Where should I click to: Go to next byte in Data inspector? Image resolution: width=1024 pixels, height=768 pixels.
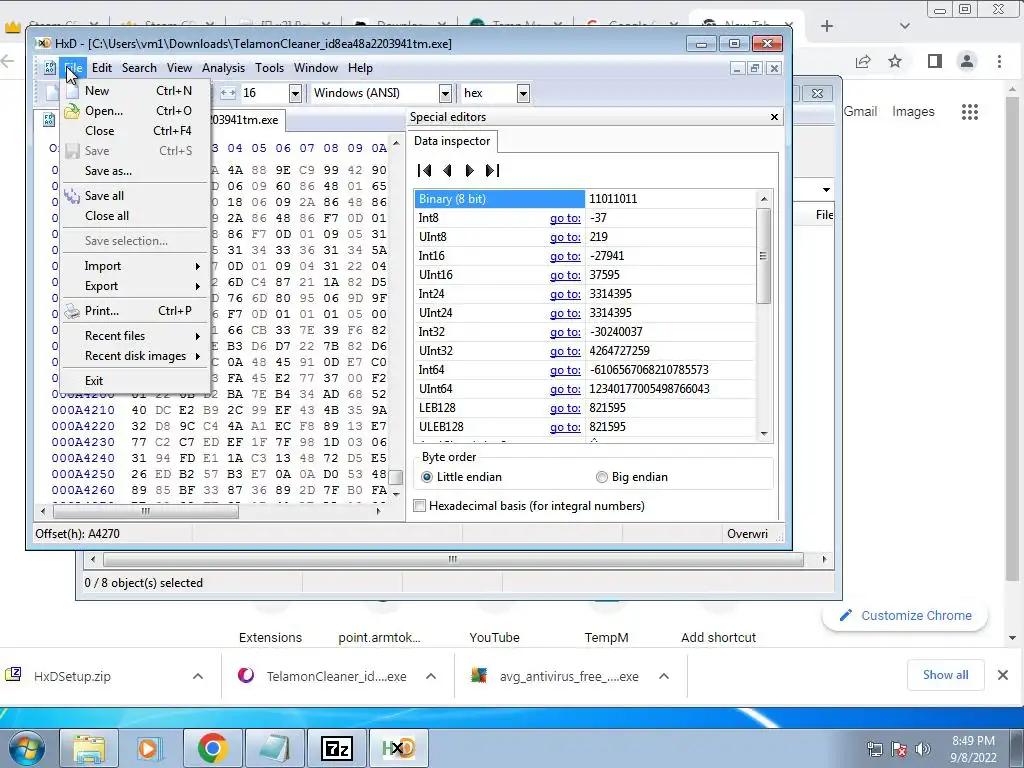[469, 170]
